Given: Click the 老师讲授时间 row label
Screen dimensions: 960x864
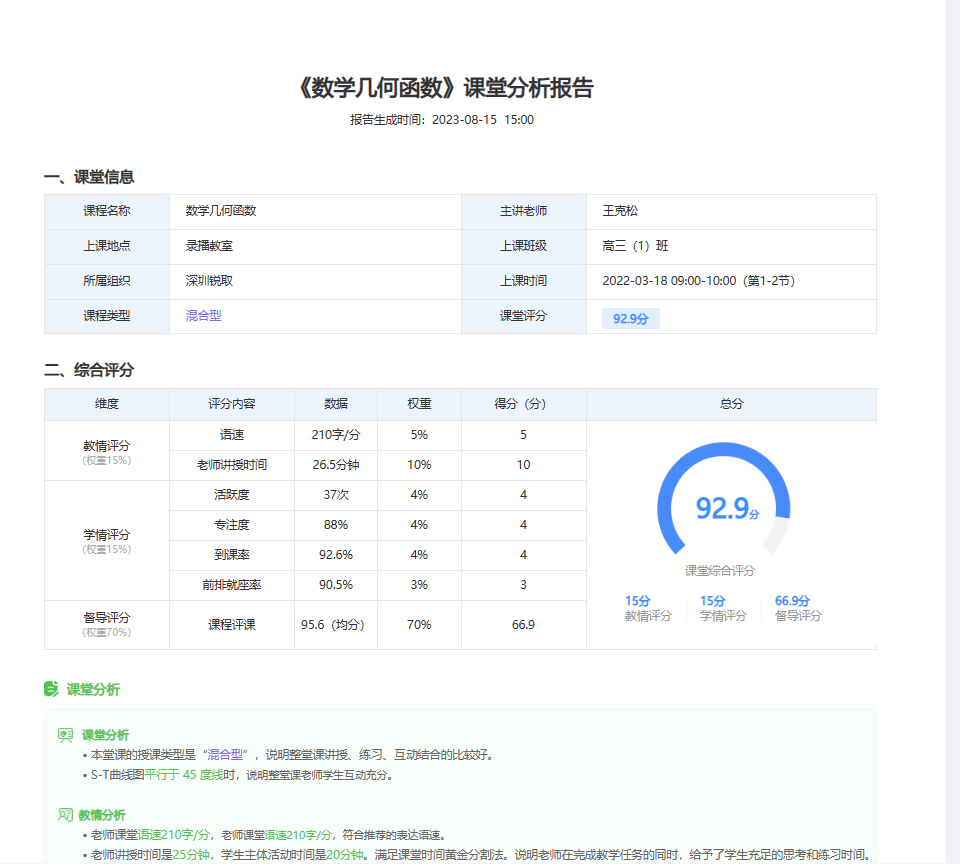Looking at the screenshot, I should point(232,465).
